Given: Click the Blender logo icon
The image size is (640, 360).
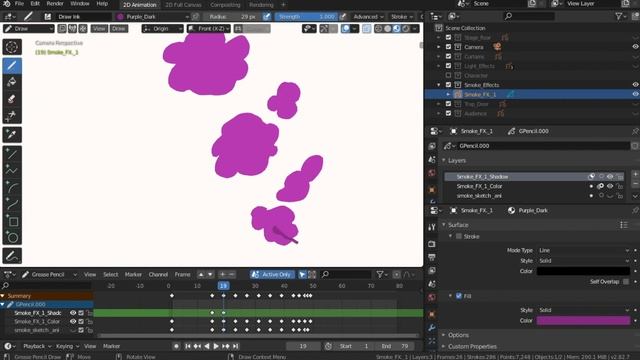Looking at the screenshot, I should tap(7, 4).
